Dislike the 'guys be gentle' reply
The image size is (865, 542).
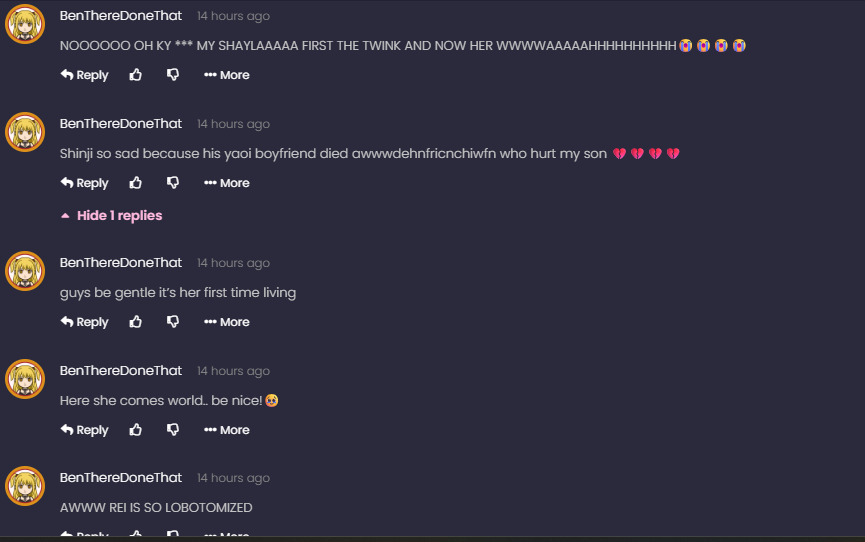[x=173, y=322]
